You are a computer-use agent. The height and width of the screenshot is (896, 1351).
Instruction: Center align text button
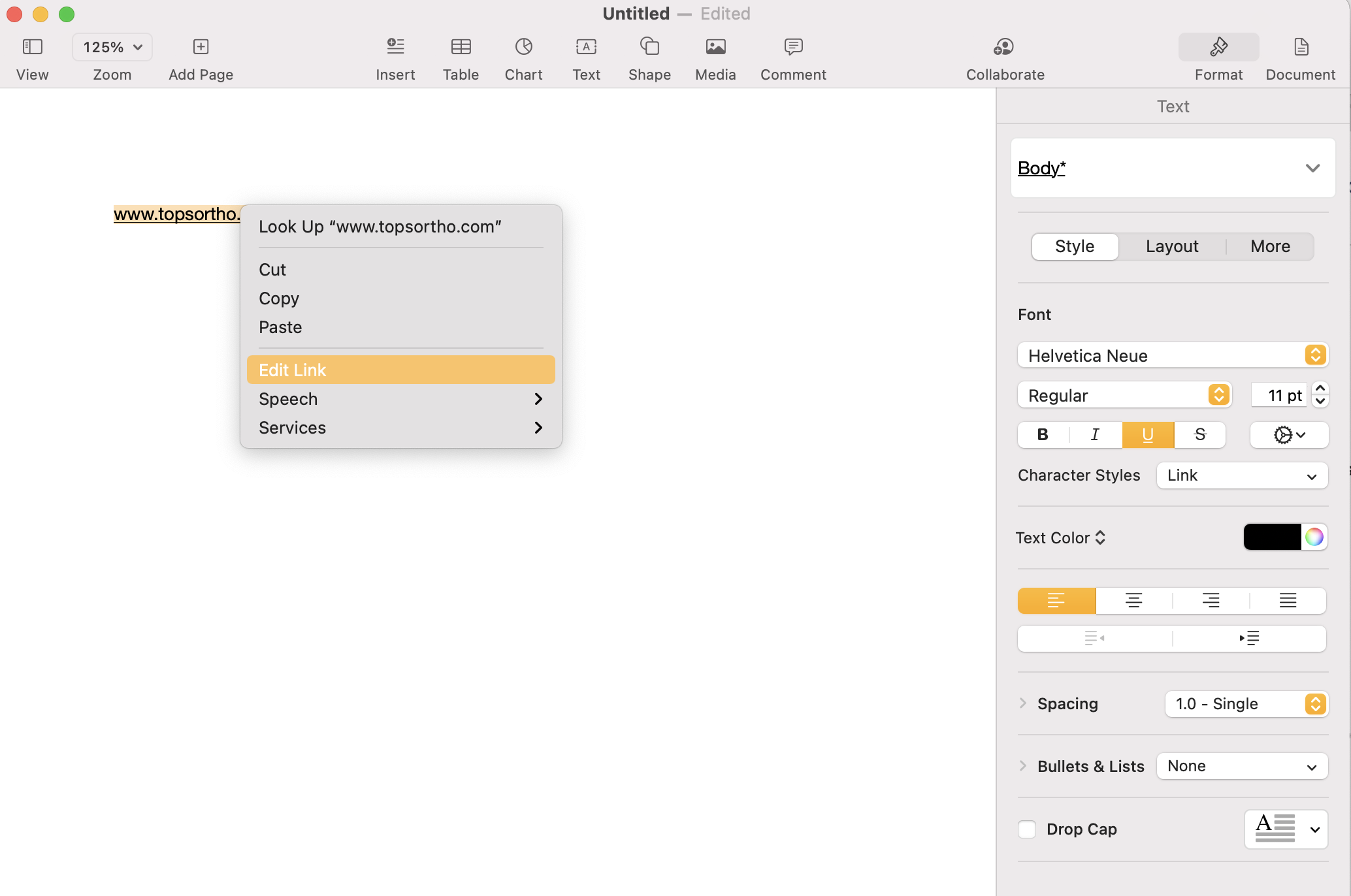[x=1133, y=600]
